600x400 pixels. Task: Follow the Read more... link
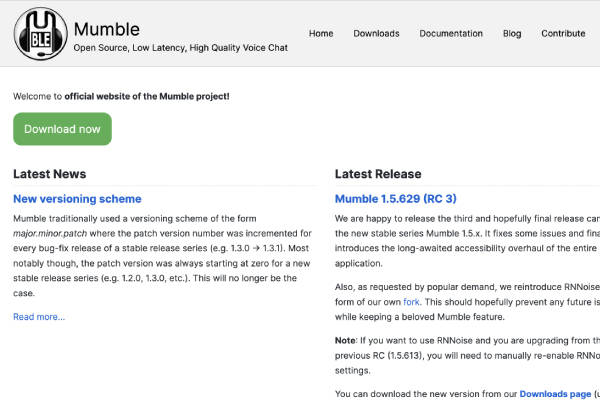[39, 317]
